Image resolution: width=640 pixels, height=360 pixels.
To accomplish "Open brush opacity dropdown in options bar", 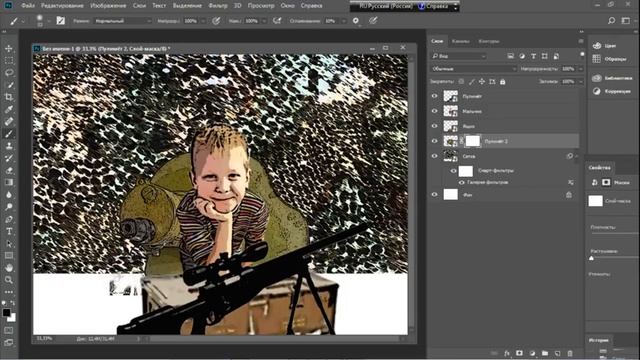I will click(x=203, y=20).
